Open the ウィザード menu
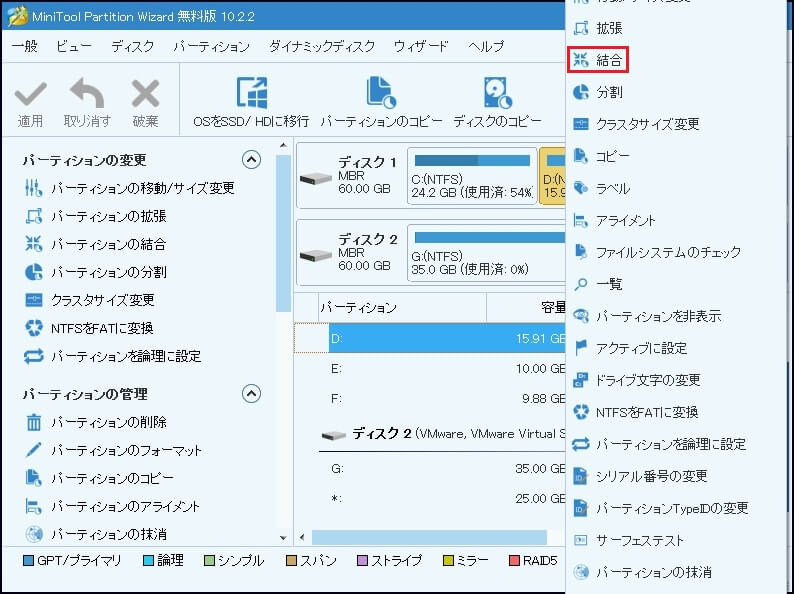794x594 pixels. pyautogui.click(x=420, y=47)
